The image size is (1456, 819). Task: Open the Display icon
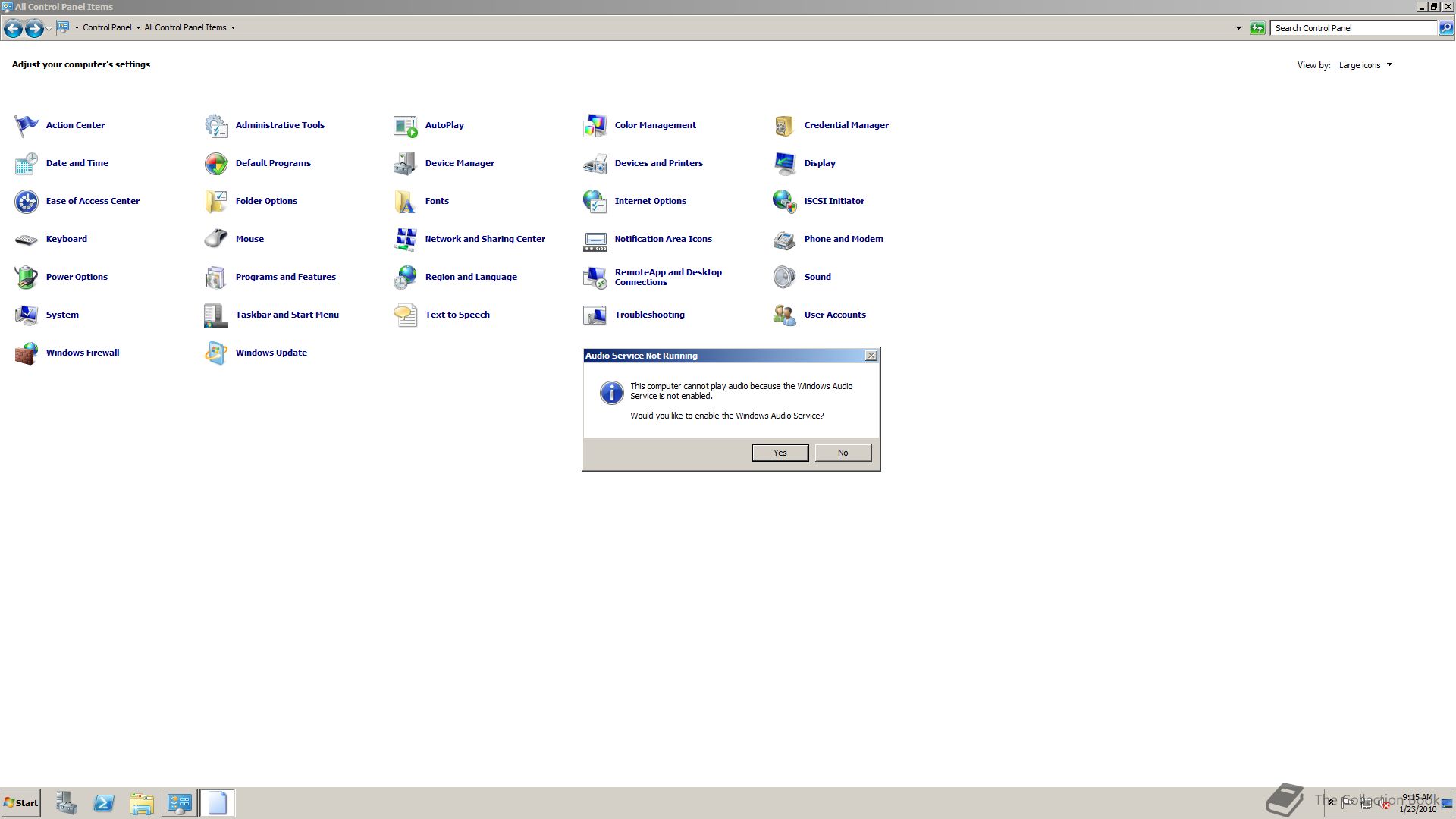click(x=785, y=163)
